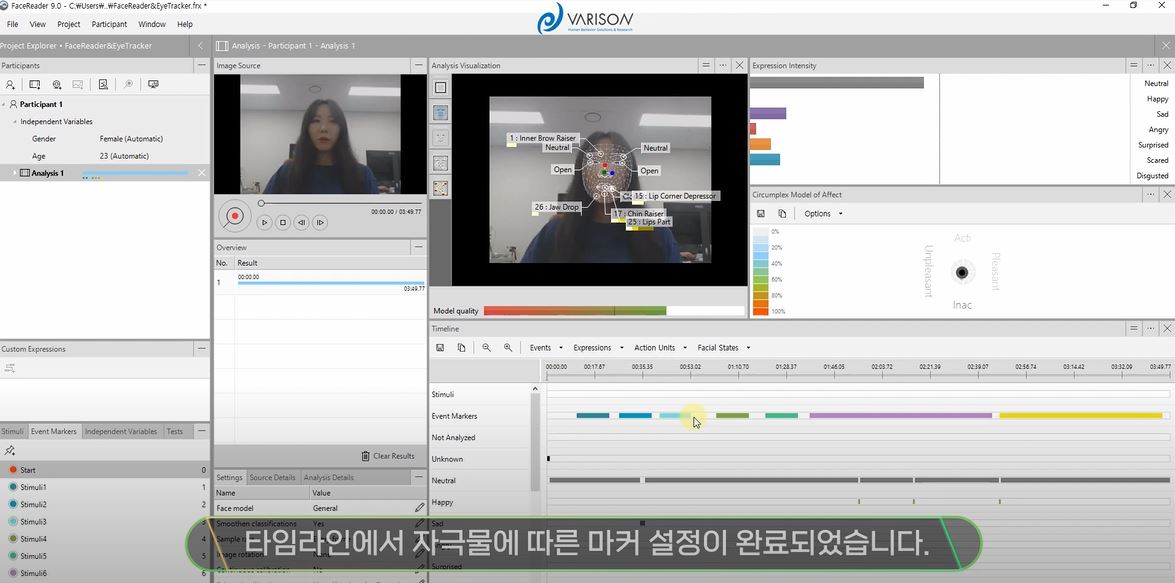
Task: Switch to the Source Details tab
Action: tap(272, 477)
